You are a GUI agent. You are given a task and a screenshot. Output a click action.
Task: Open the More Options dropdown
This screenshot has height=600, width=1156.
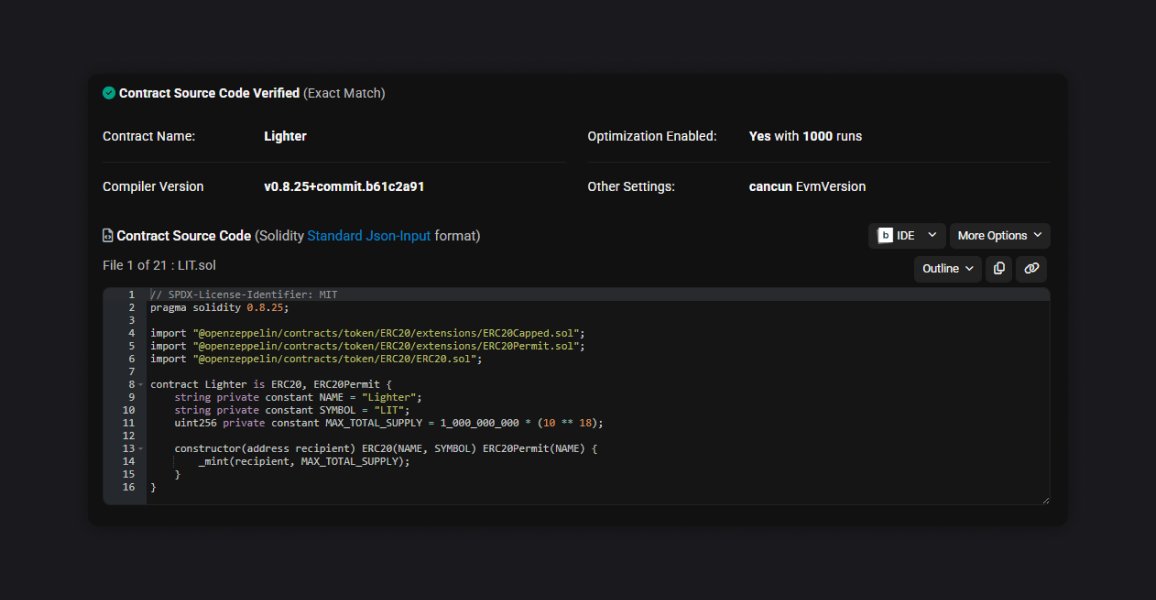point(1000,236)
